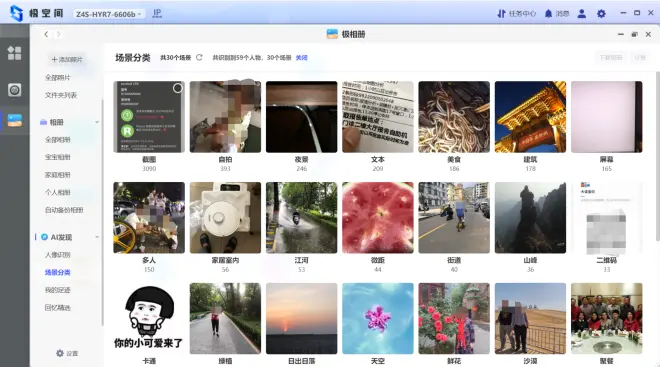Click the app grid icon in left dock
Viewport: 660px width, 367px height.
[14, 53]
